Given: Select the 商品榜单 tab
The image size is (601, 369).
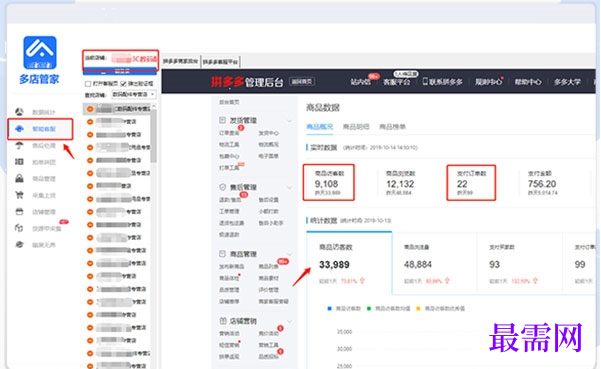Looking at the screenshot, I should click(x=392, y=126).
